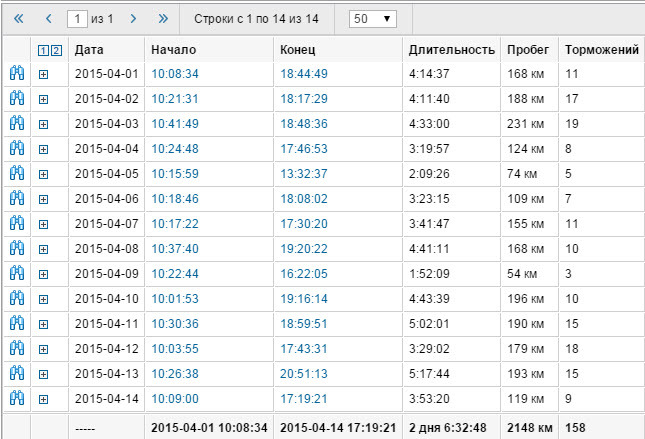The image size is (645, 439).
Task: Expand the 2015-04-02 row details
Action: (43, 99)
